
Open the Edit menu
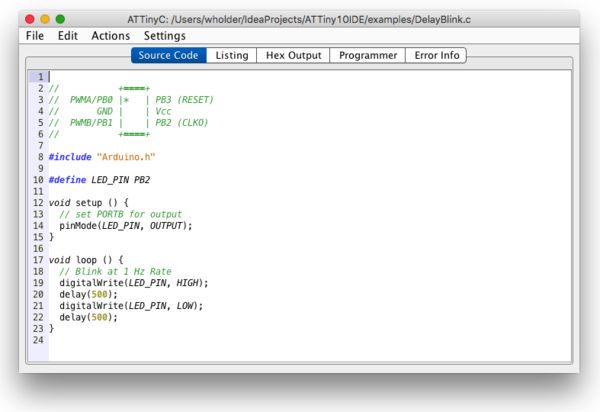(67, 35)
